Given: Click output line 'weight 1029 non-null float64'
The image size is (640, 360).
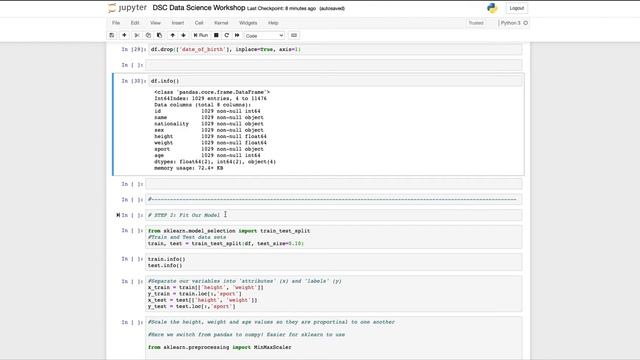Looking at the screenshot, I should coord(210,143).
